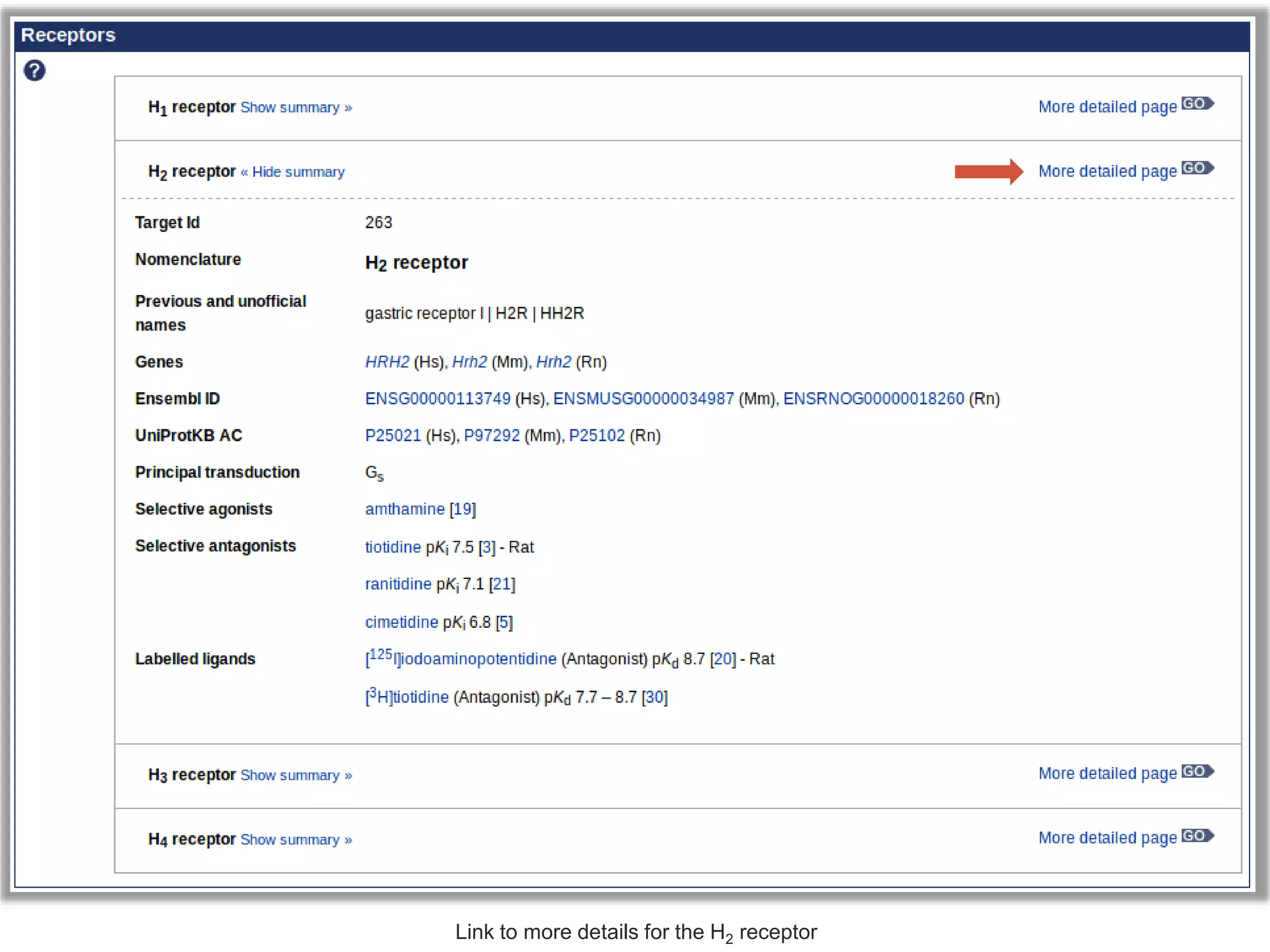The image size is (1270, 952).
Task: Click the help question mark icon
Action: pos(35,71)
